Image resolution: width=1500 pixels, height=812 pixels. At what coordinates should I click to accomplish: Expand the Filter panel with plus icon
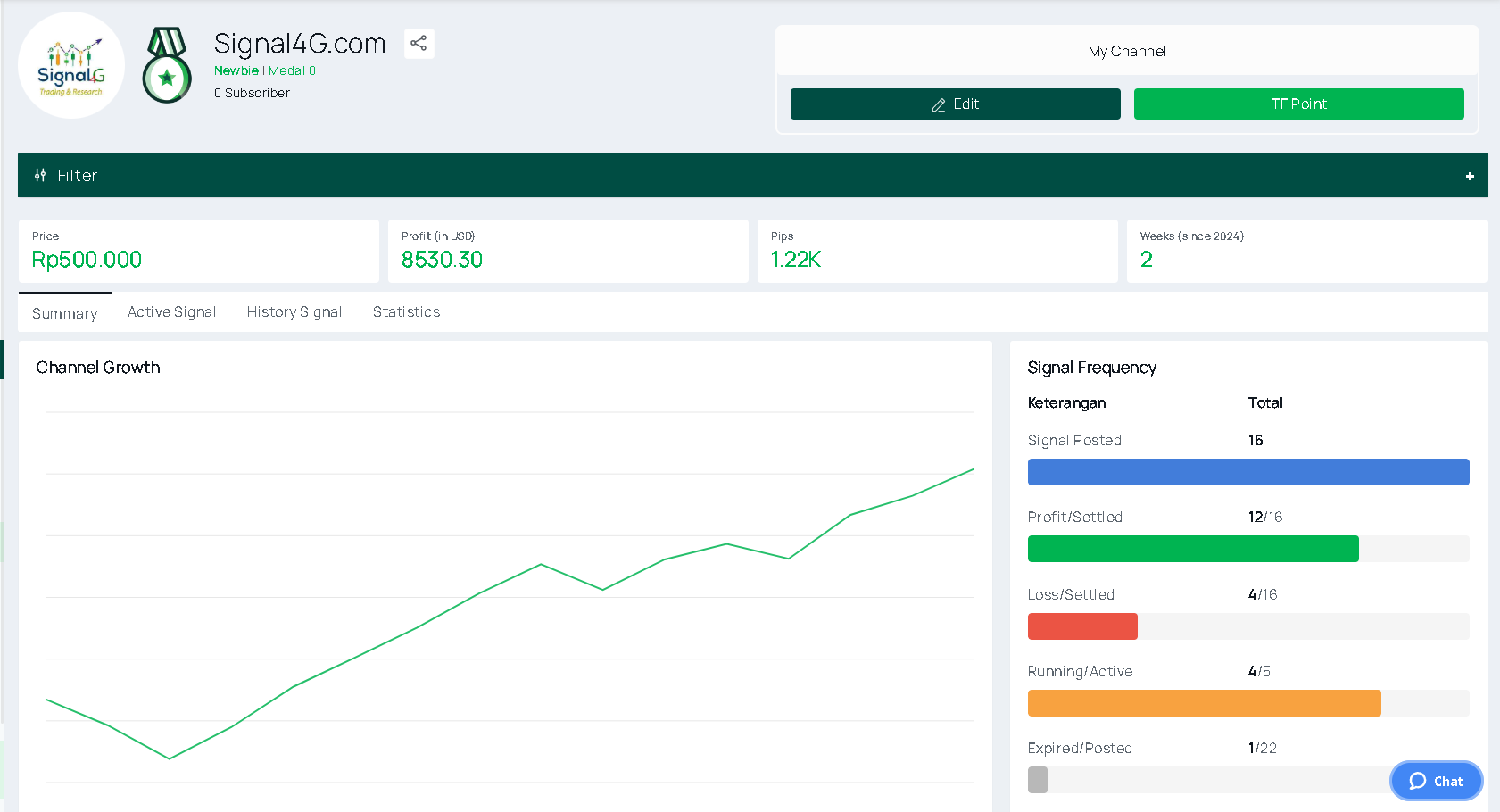pos(1470,176)
